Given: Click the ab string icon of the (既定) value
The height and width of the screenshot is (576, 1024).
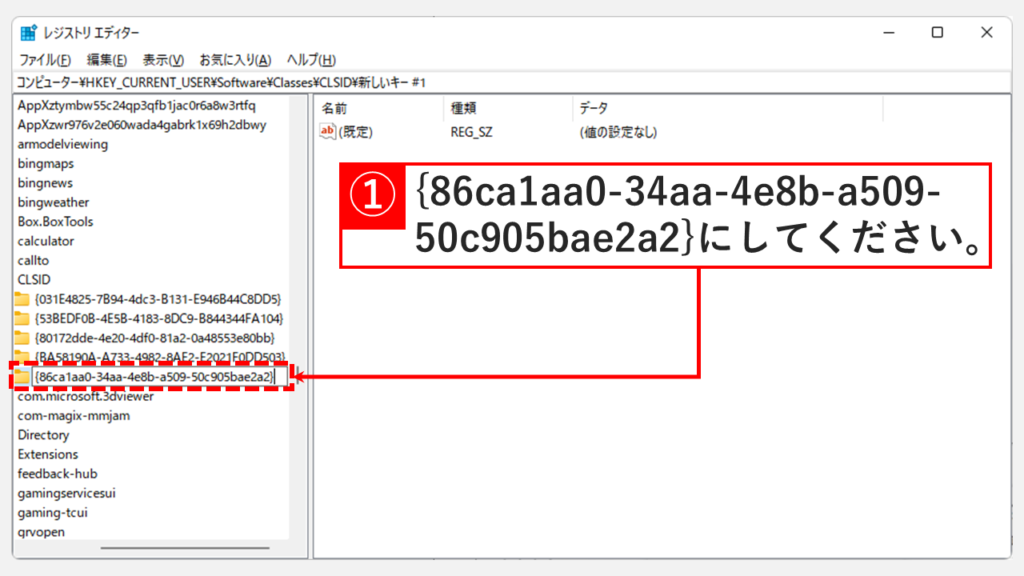Looking at the screenshot, I should coord(327,131).
